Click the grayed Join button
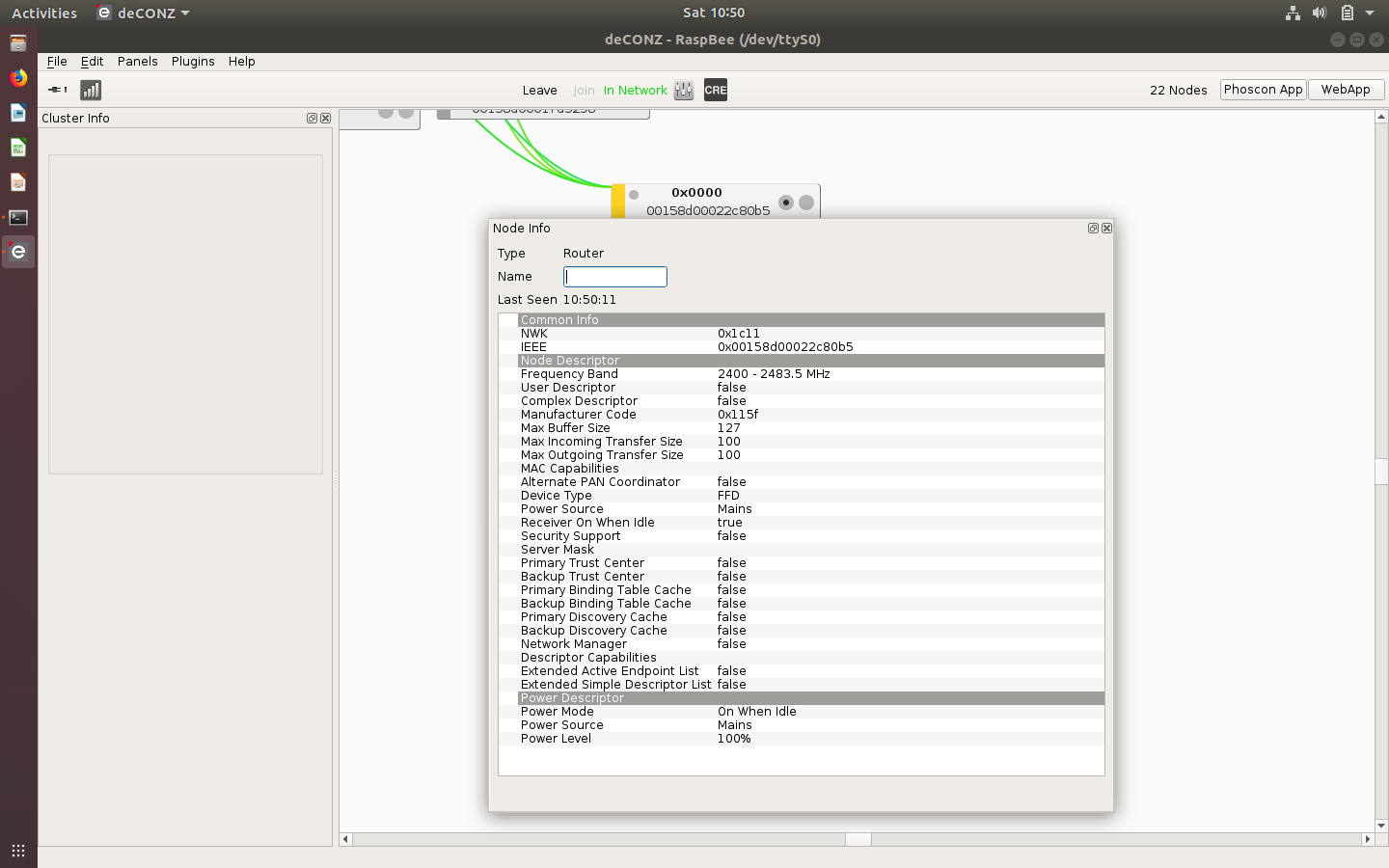Viewport: 1389px width, 868px height. [584, 90]
